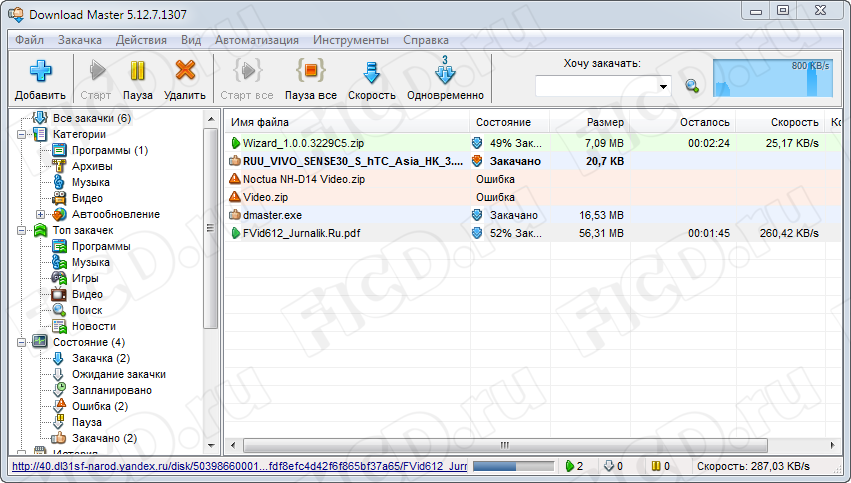The image size is (851, 483).
Task: Open the Автоматизация menu
Action: 257,40
